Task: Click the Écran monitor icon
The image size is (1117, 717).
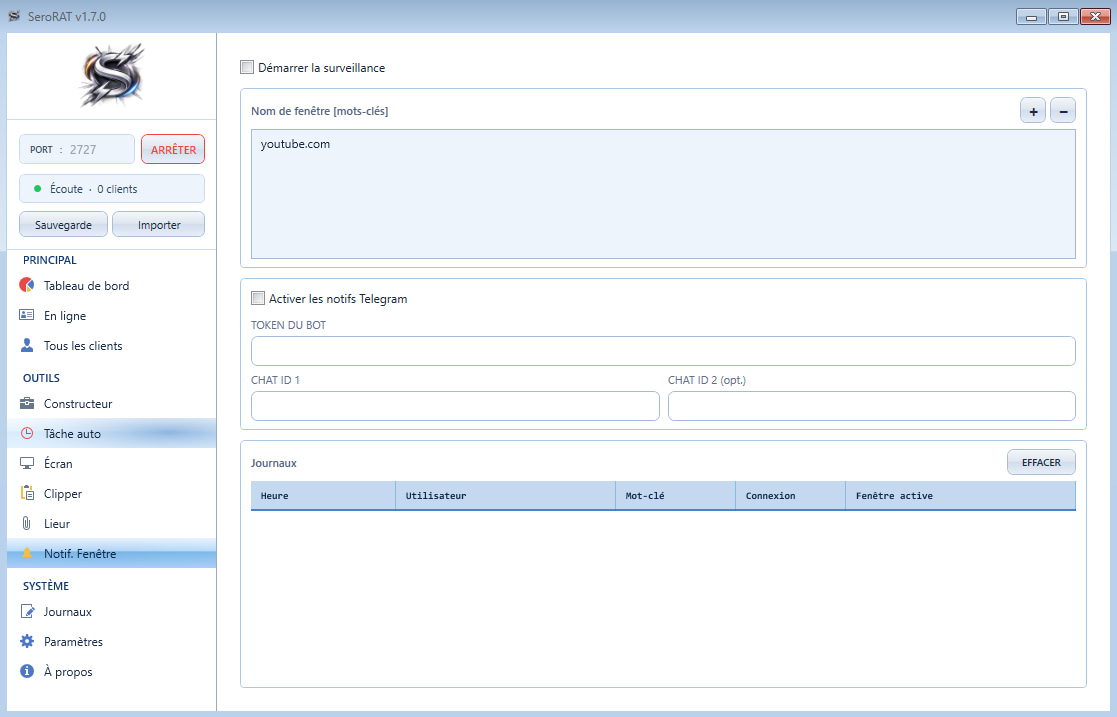Action: tap(27, 463)
